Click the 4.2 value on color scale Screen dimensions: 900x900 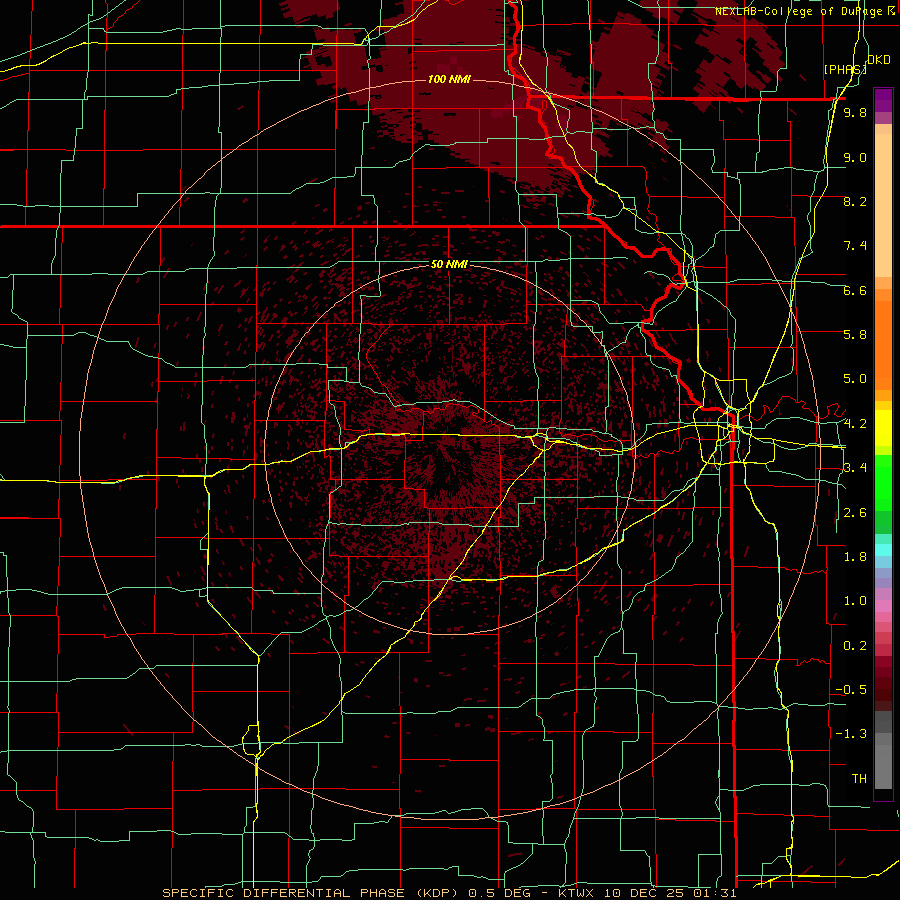(855, 424)
